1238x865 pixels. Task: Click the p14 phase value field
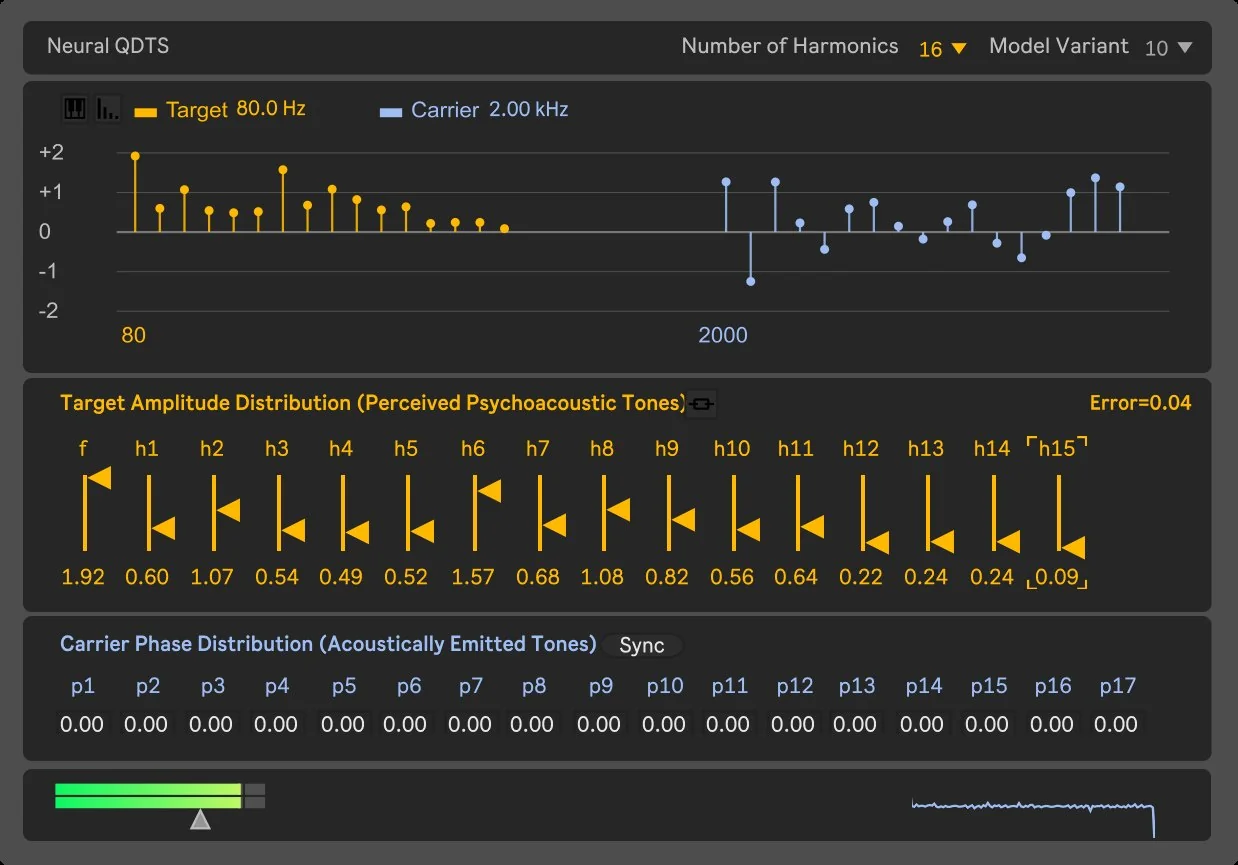(x=923, y=725)
